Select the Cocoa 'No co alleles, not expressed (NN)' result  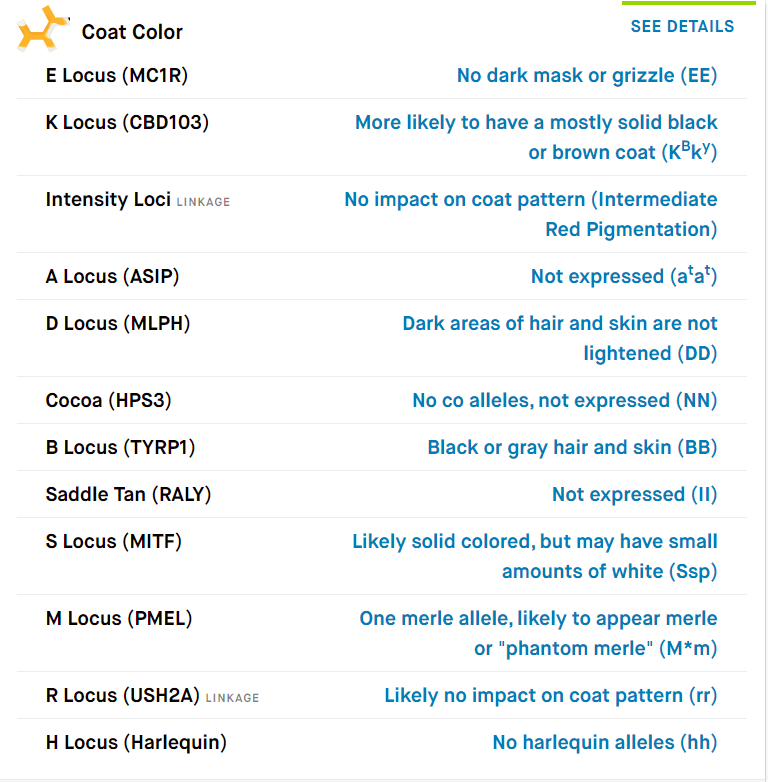[x=565, y=400]
